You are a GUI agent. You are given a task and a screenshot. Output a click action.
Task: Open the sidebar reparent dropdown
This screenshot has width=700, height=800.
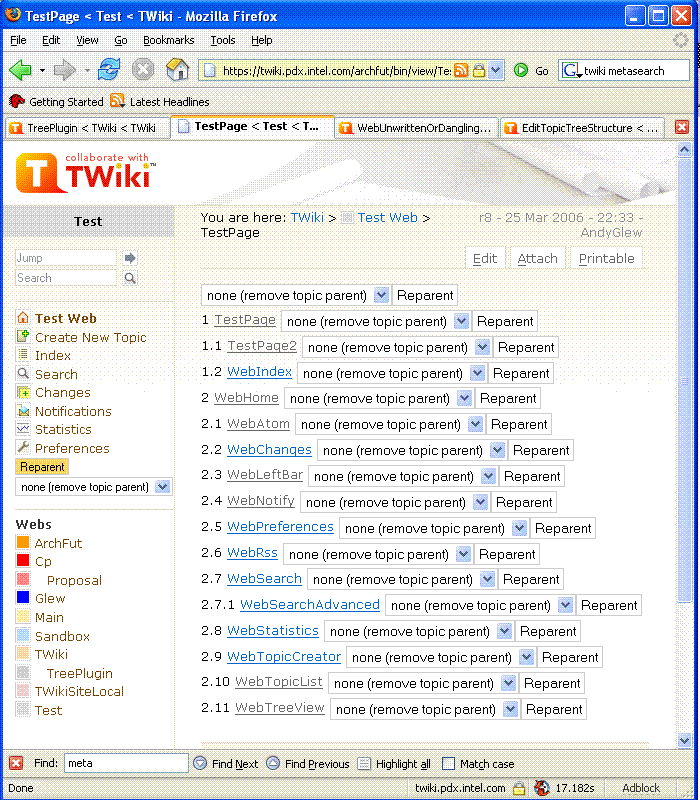(x=162, y=487)
